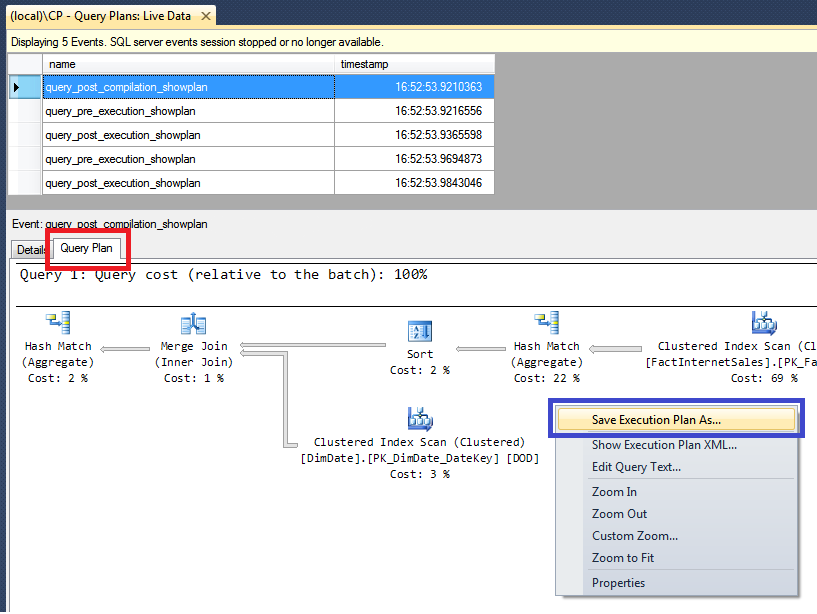Viewport: 817px width, 614px height.
Task: Close the Query Plans: Live Data tab
Action: point(206,16)
